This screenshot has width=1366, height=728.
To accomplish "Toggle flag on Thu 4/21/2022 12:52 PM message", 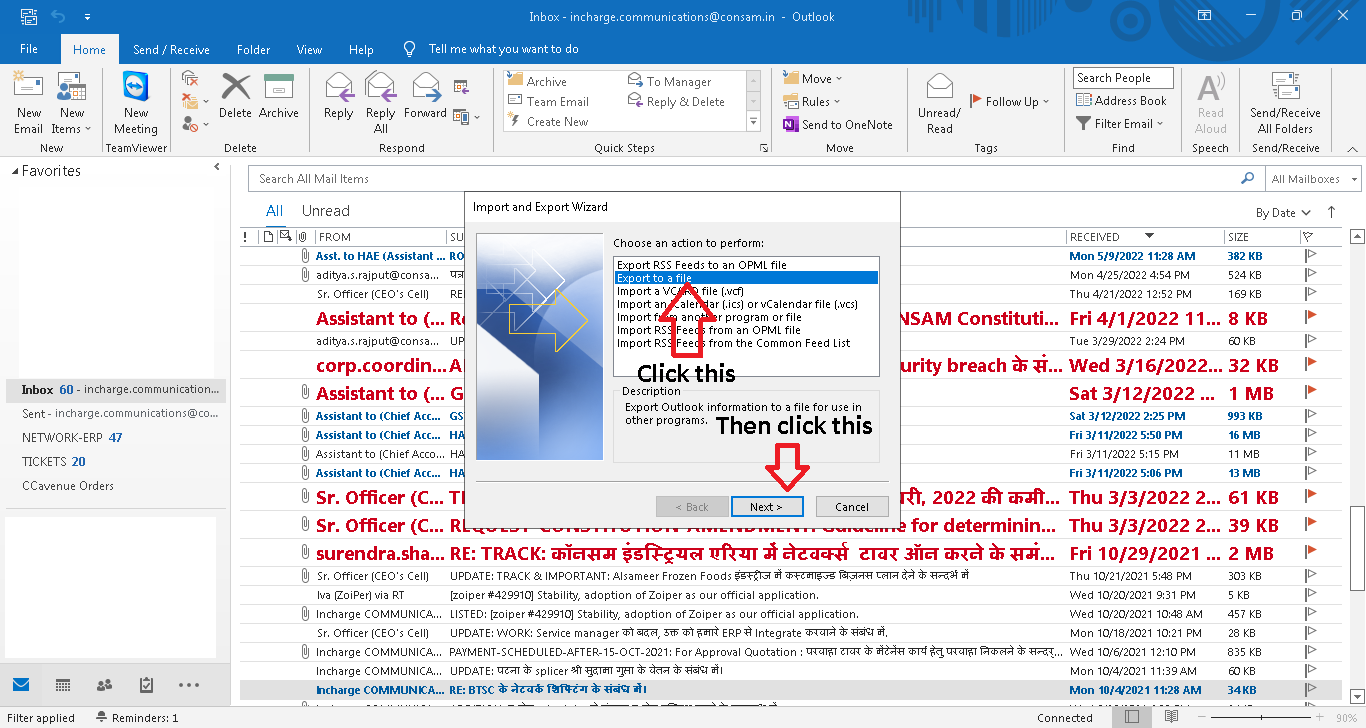I will click(1310, 294).
